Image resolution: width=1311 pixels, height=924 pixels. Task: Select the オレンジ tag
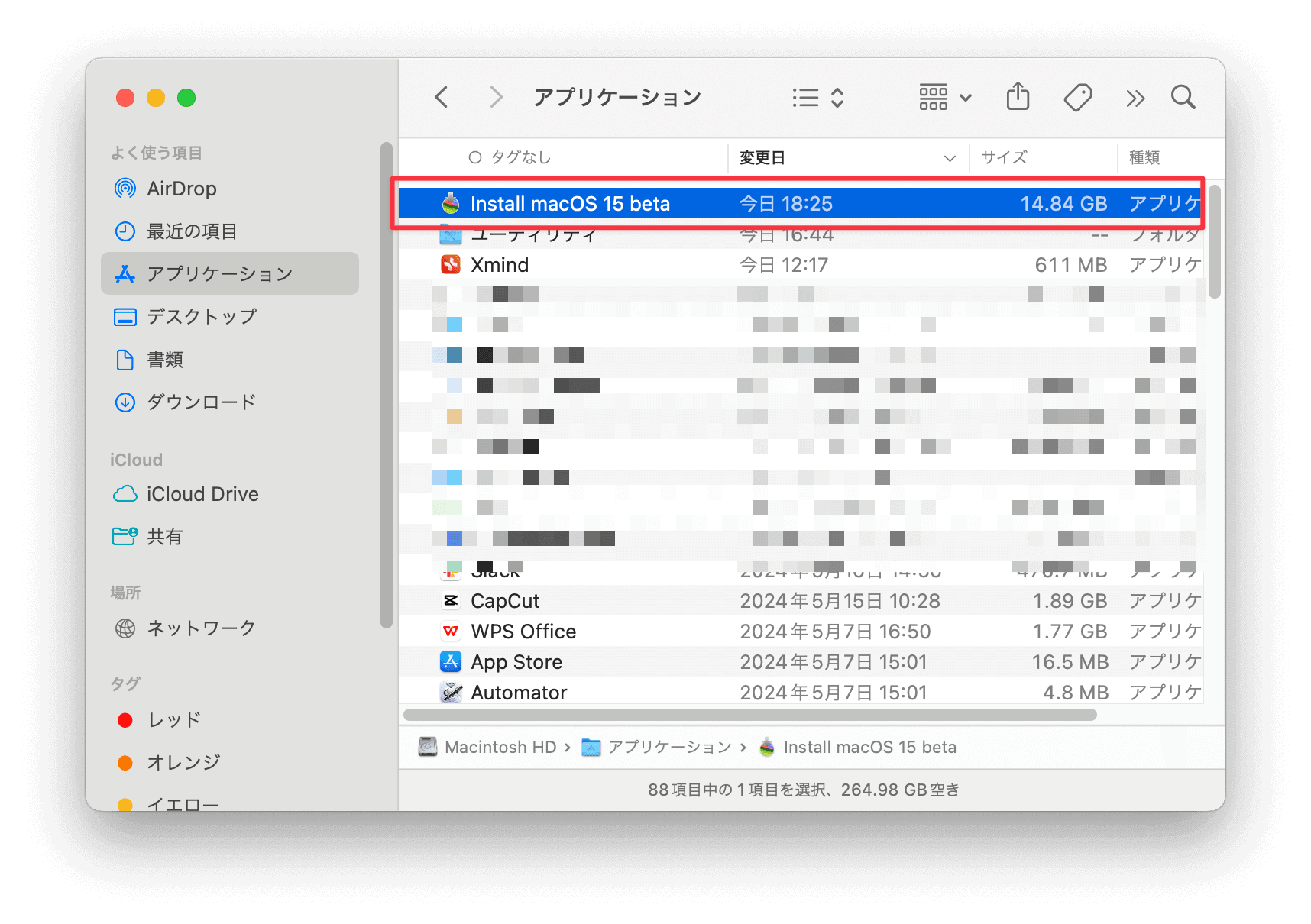(x=229, y=762)
